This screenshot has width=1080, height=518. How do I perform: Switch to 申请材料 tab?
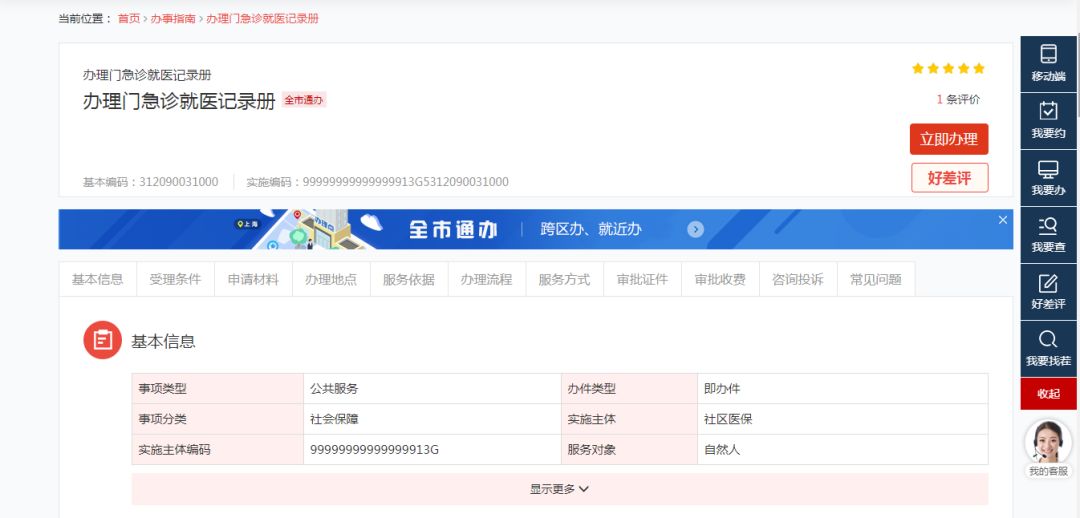pyautogui.click(x=253, y=280)
